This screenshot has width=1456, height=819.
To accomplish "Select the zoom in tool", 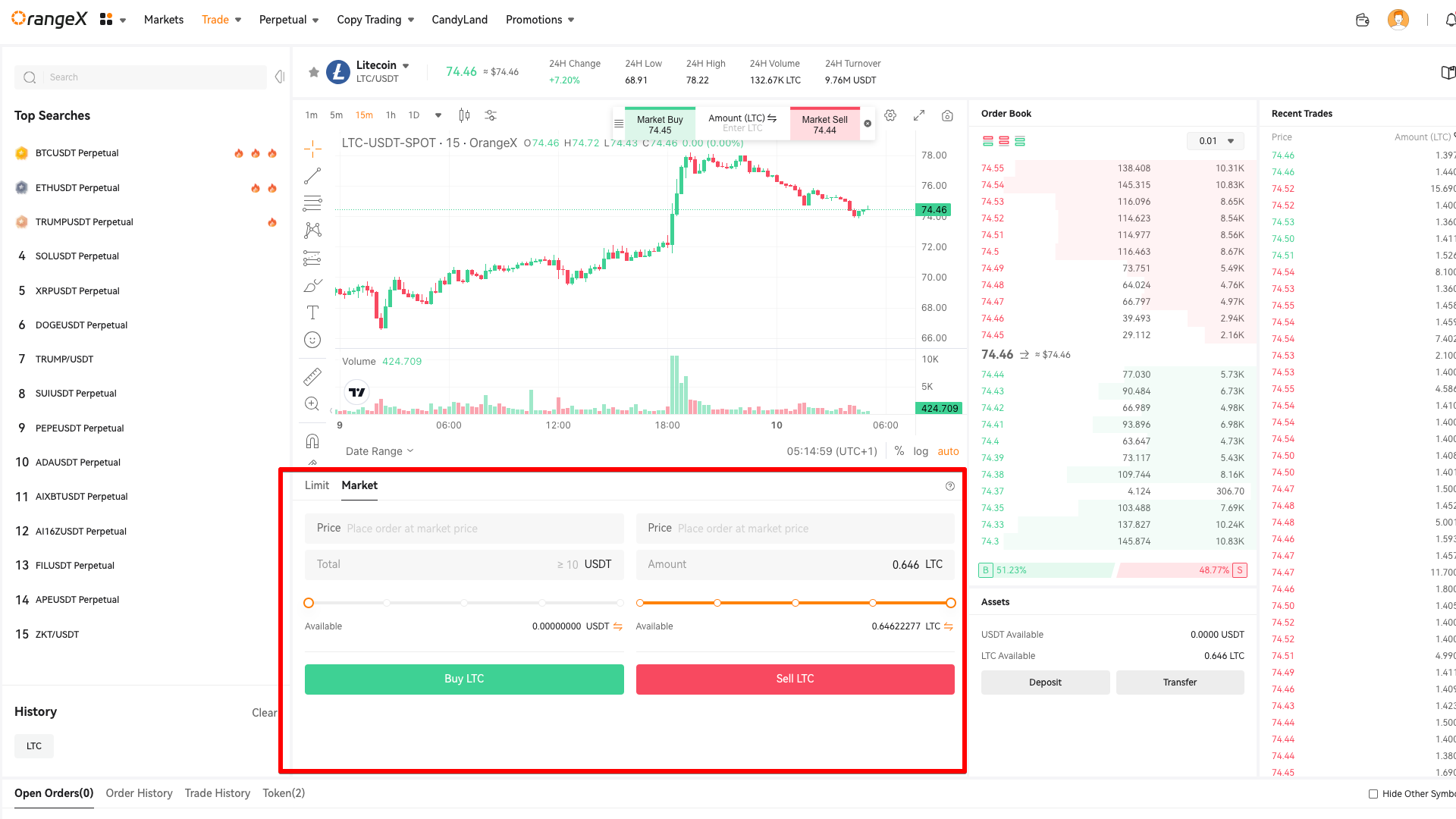I will coord(312,403).
